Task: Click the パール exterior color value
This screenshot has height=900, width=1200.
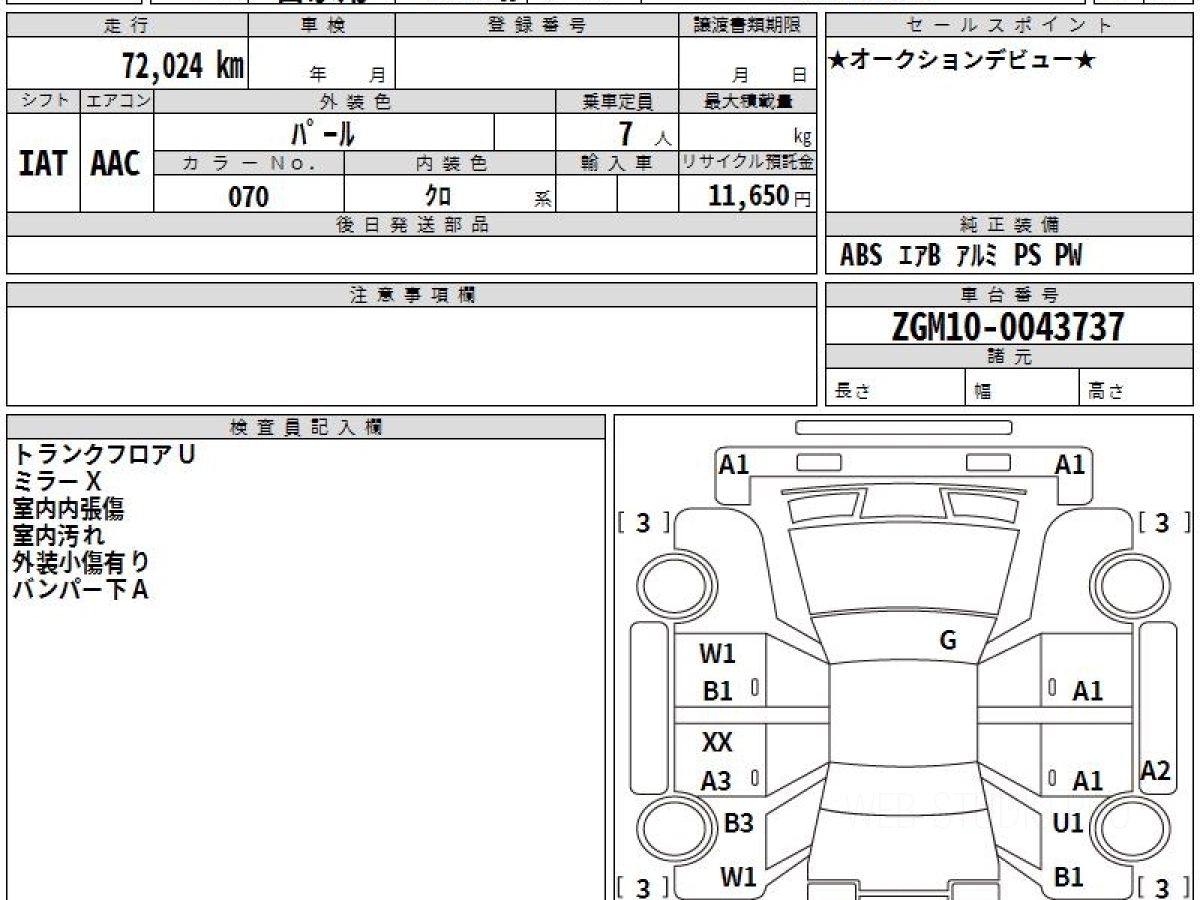Action: tap(323, 133)
